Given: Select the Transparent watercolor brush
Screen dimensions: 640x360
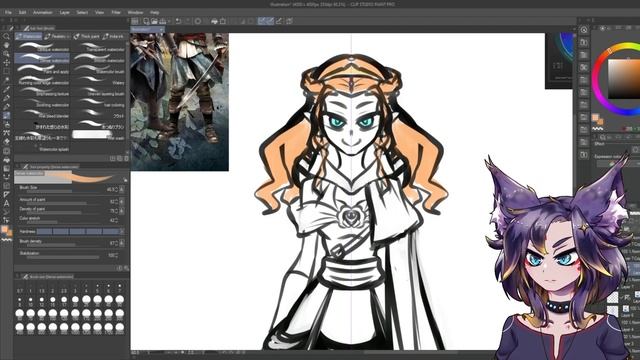Looking at the screenshot, I should (x=99, y=47).
